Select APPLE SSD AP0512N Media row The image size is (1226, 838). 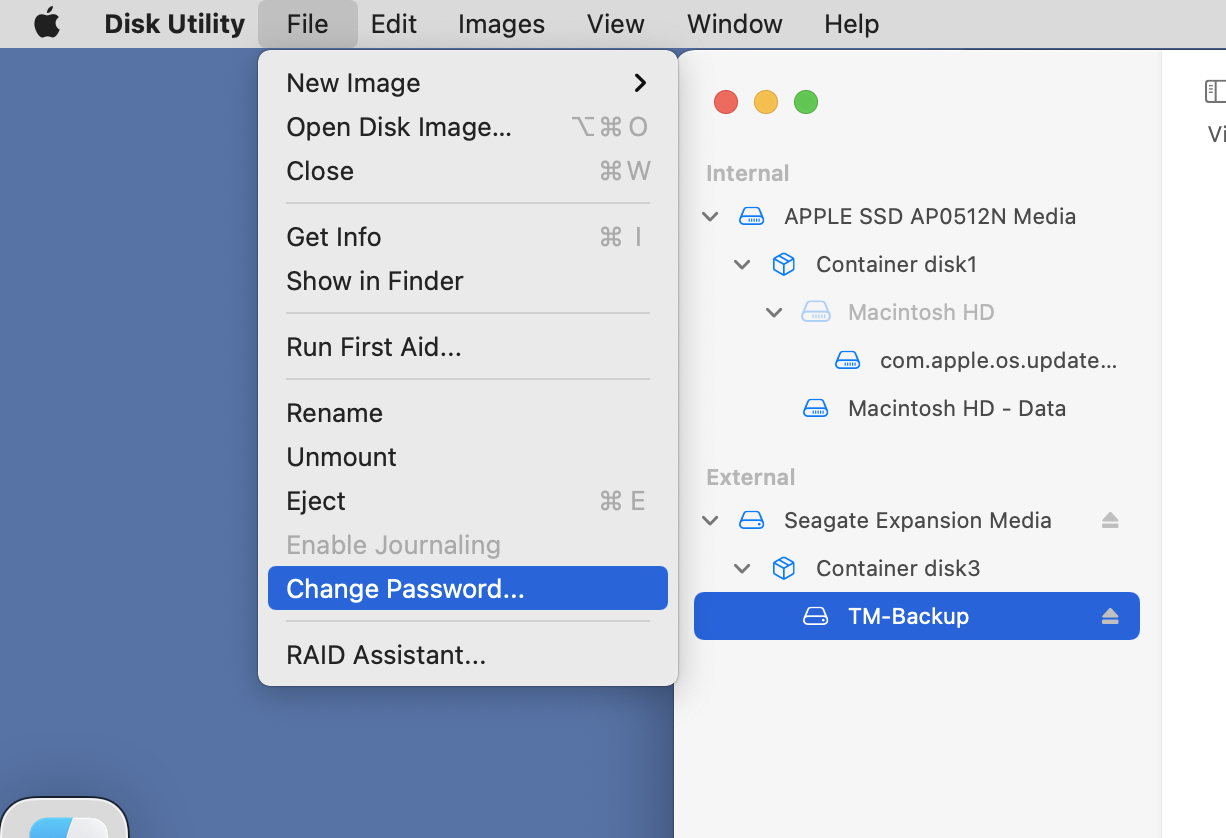917,216
